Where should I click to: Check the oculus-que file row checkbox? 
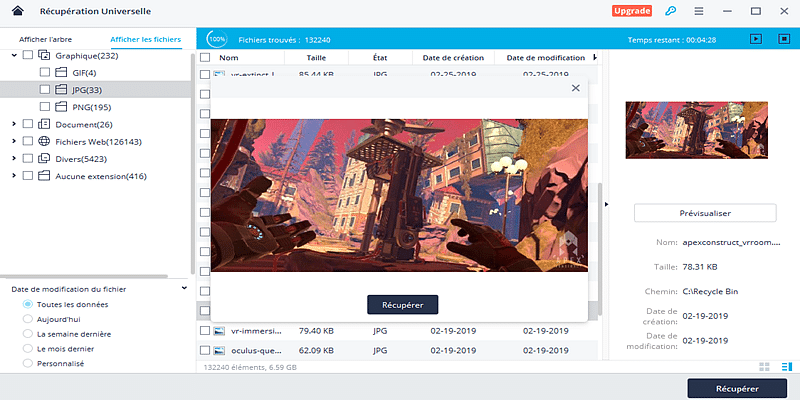[x=205, y=351]
